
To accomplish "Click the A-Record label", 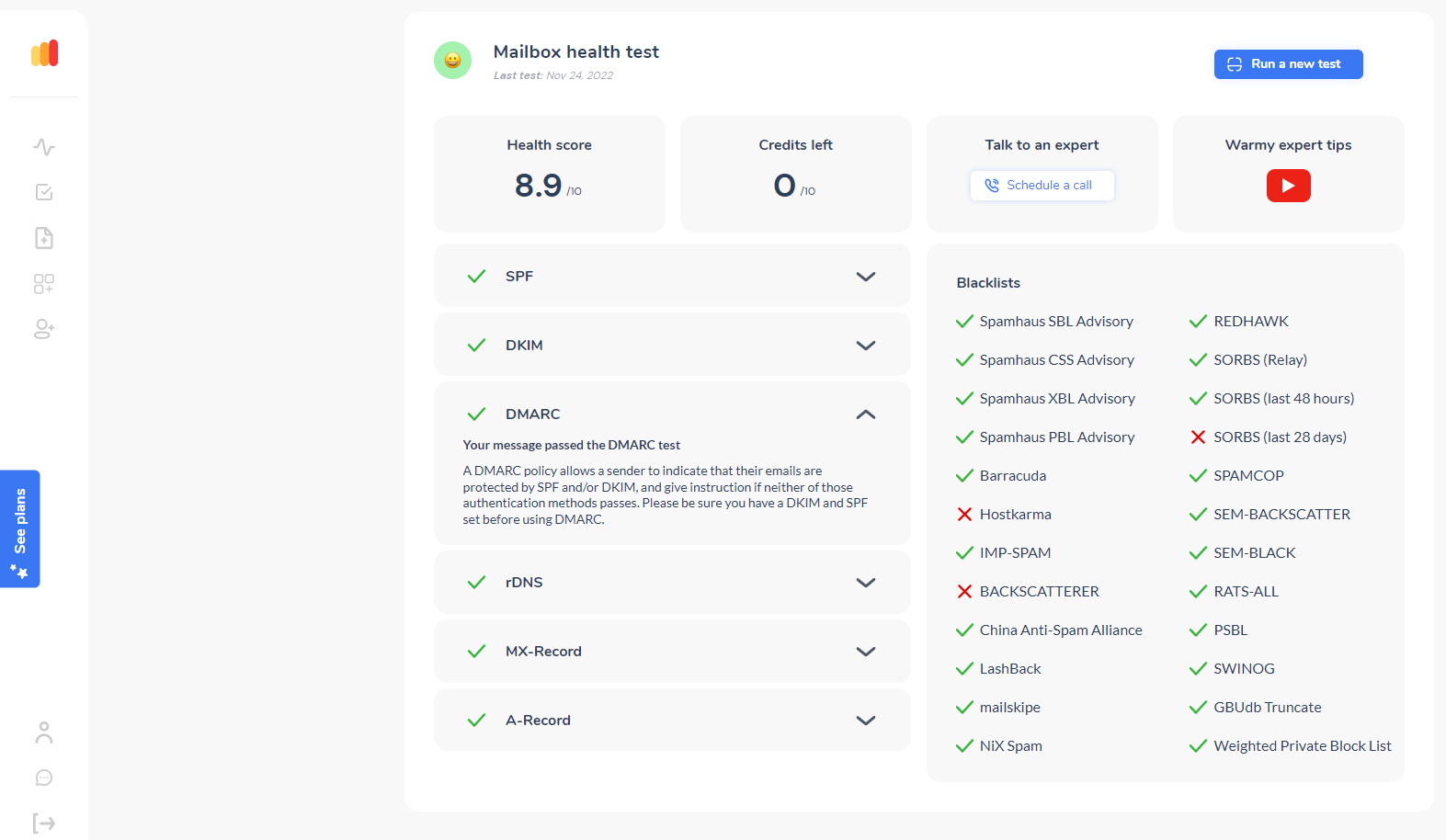I will (x=538, y=720).
